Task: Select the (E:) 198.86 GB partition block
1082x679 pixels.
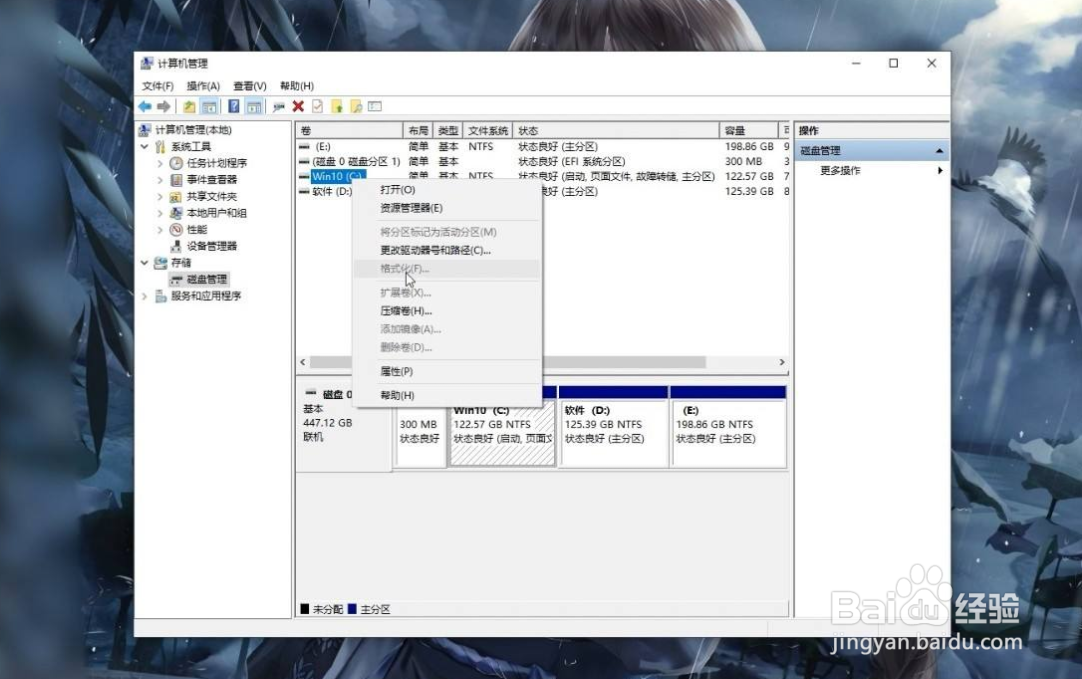Action: click(x=729, y=426)
